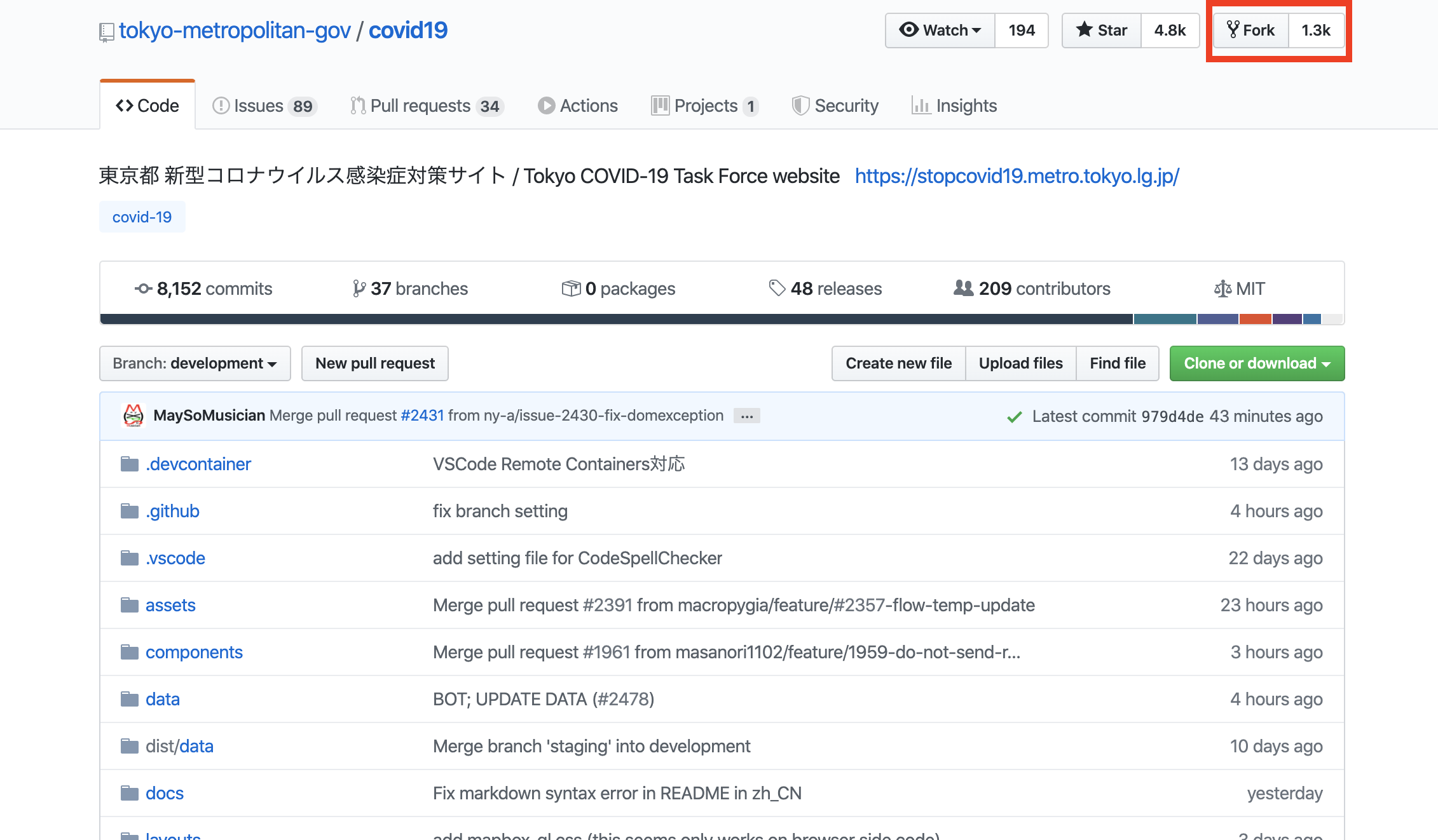This screenshot has height=840, width=1438.
Task: Click the Find file button
Action: (x=1118, y=363)
